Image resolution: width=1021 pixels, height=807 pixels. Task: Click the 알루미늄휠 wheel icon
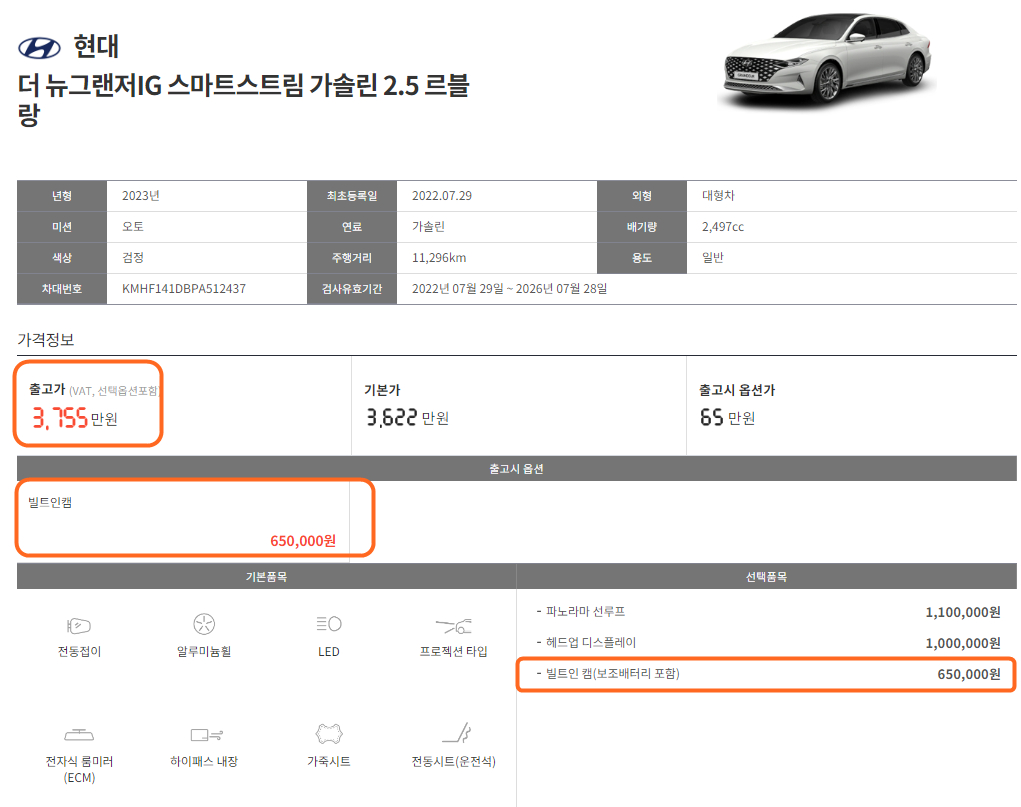[x=204, y=624]
